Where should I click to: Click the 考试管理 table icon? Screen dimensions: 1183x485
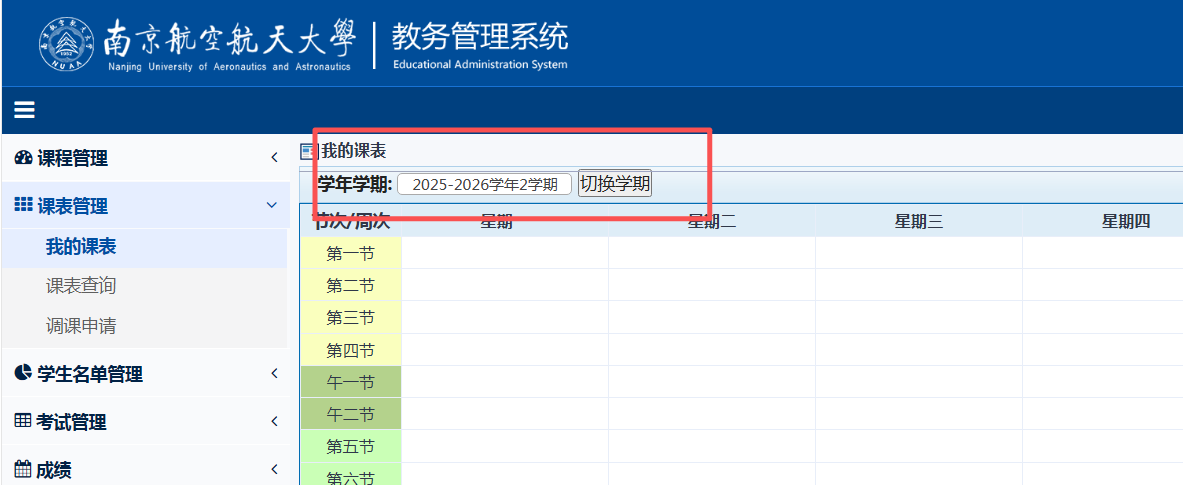point(24,421)
